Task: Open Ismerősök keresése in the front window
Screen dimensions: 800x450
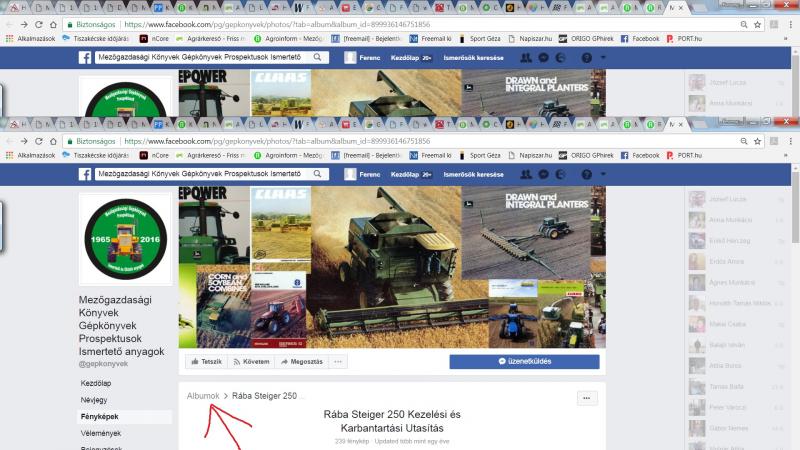Action: [x=473, y=174]
